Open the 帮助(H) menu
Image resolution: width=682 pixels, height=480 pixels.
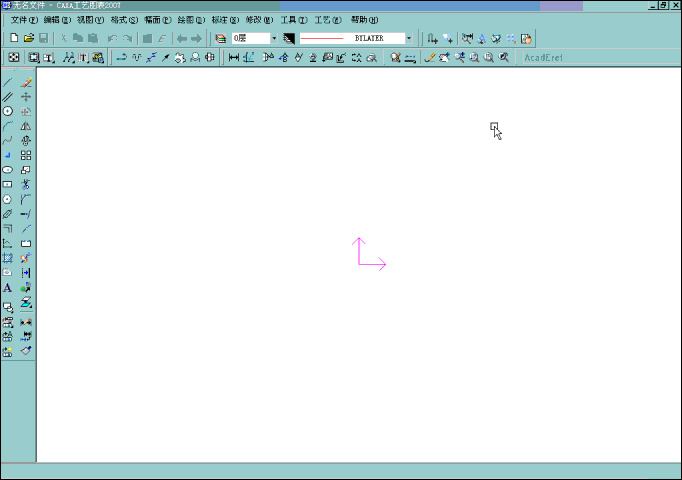[364, 20]
